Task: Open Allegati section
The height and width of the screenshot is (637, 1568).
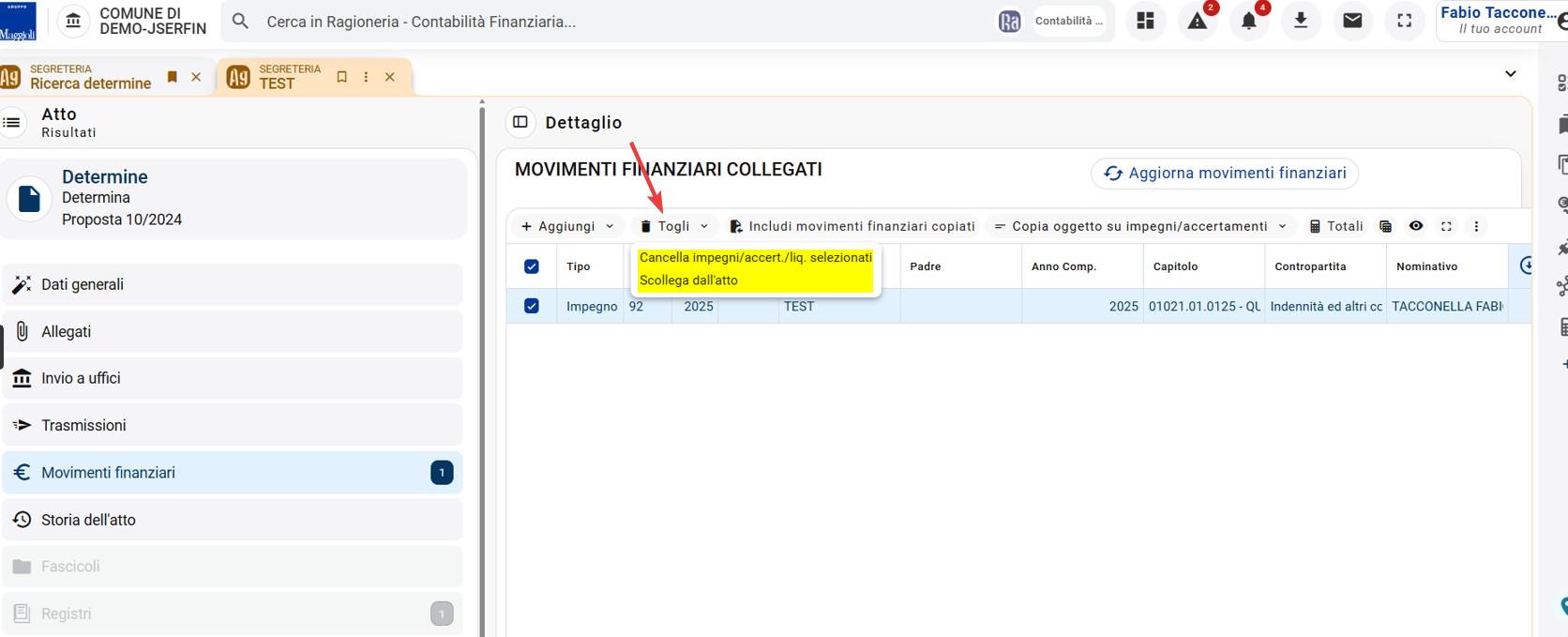Action: (x=233, y=331)
